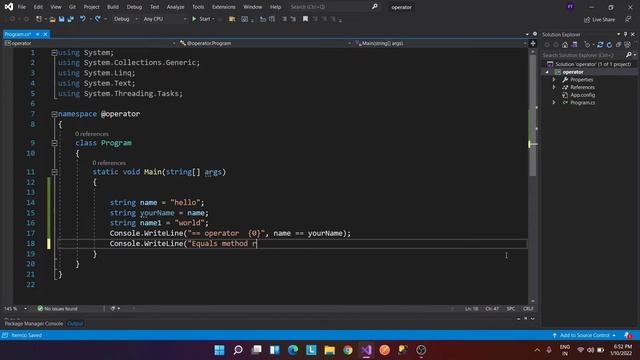Click the Program.cs document tab

coord(18,34)
